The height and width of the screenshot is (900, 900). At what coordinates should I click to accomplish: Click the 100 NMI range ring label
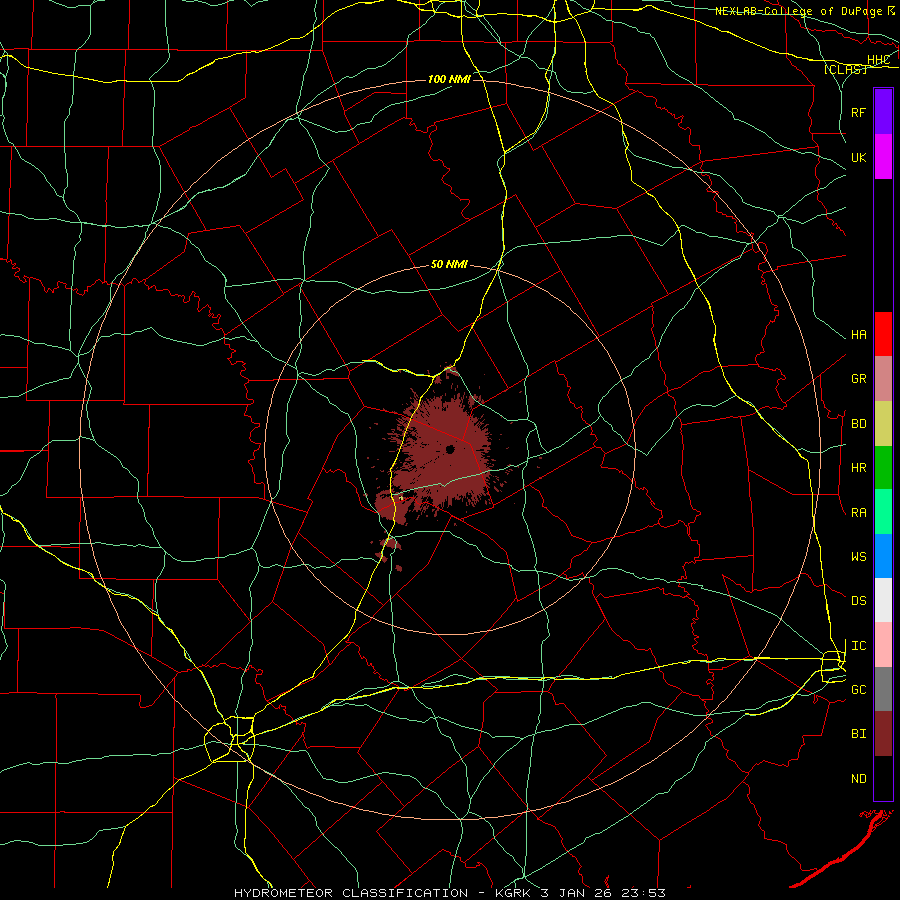click(x=449, y=79)
